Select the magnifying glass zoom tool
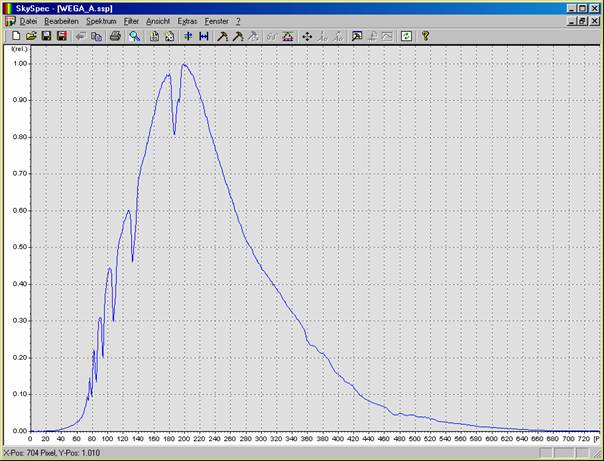The height and width of the screenshot is (461, 604). 135,36
